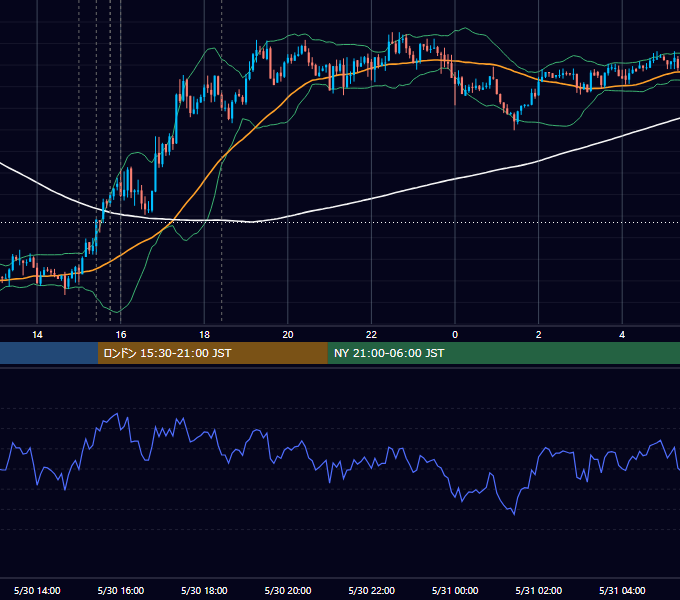Select the 5/30 22:00 time label
Screen dimensions: 680x600
pyautogui.click(x=372, y=590)
